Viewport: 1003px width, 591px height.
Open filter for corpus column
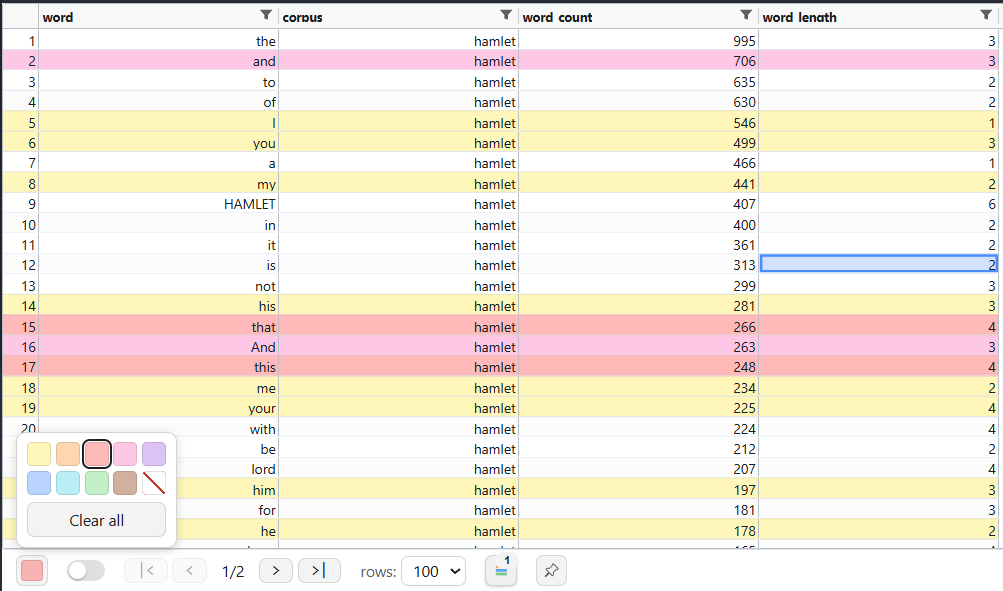point(506,15)
